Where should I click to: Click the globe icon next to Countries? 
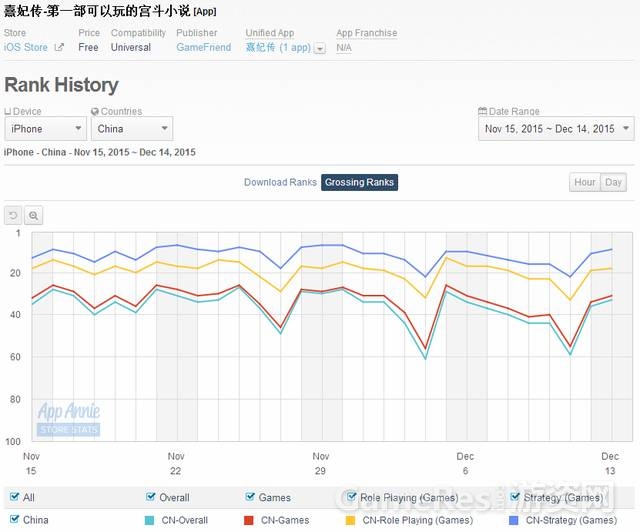95,111
